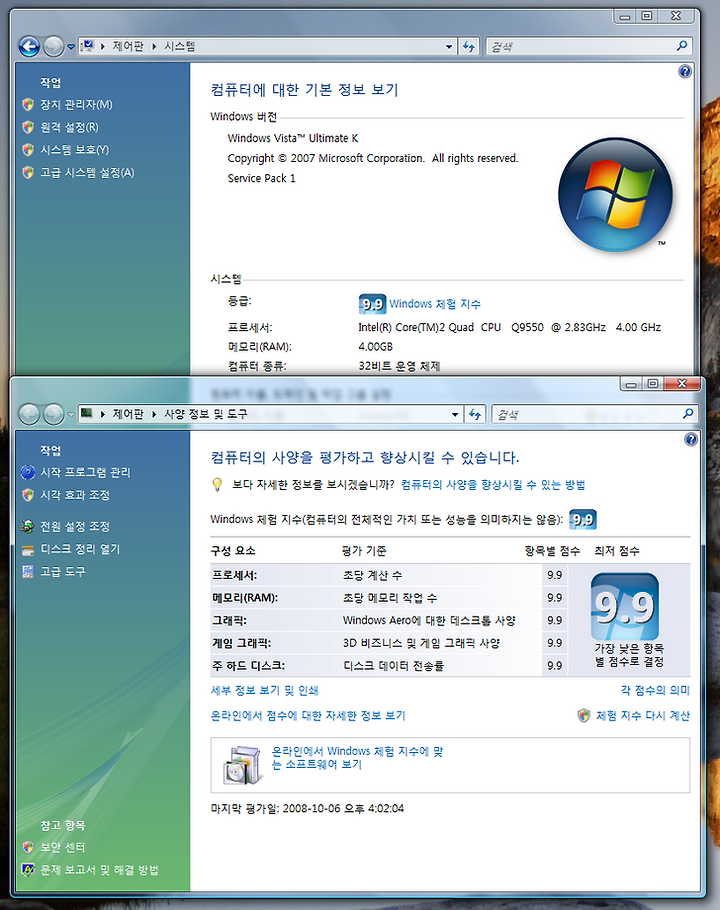This screenshot has width=720, height=910.
Task: Open 장치 관리자(M) link
Action: pos(76,104)
